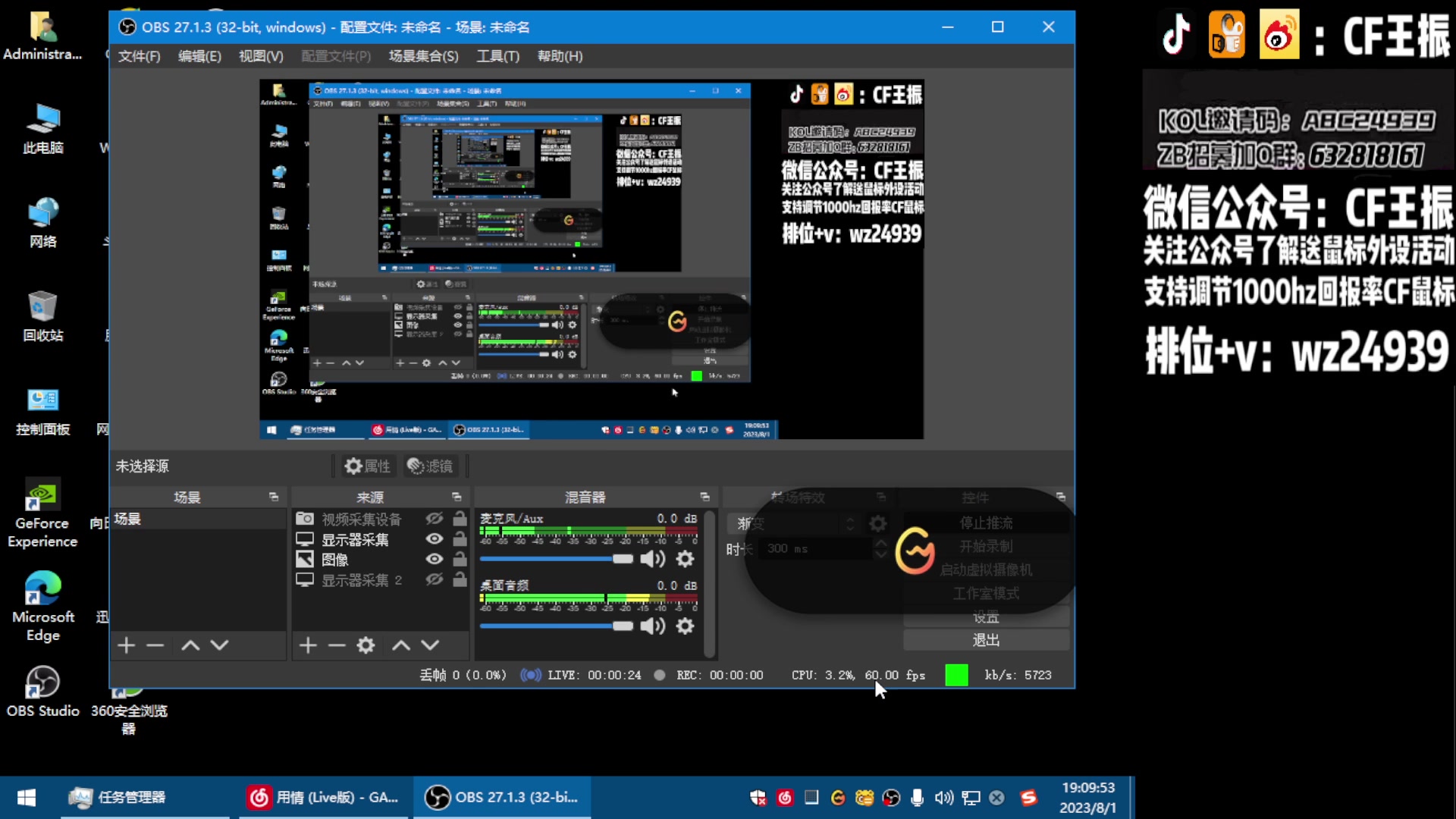Open the Windows Start menu
The width and height of the screenshot is (1456, 819).
27,798
